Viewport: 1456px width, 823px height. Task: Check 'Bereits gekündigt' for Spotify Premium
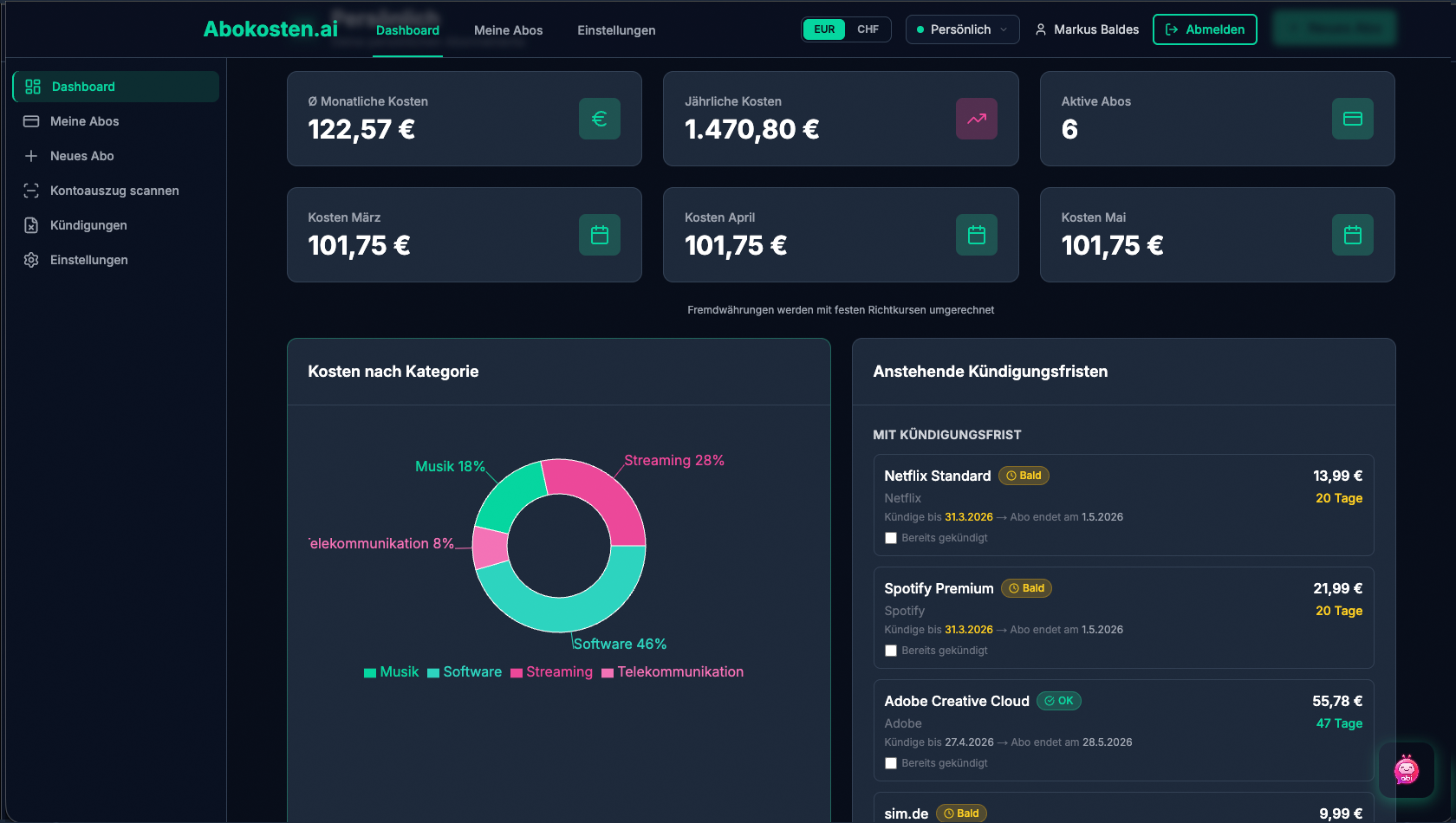point(891,651)
